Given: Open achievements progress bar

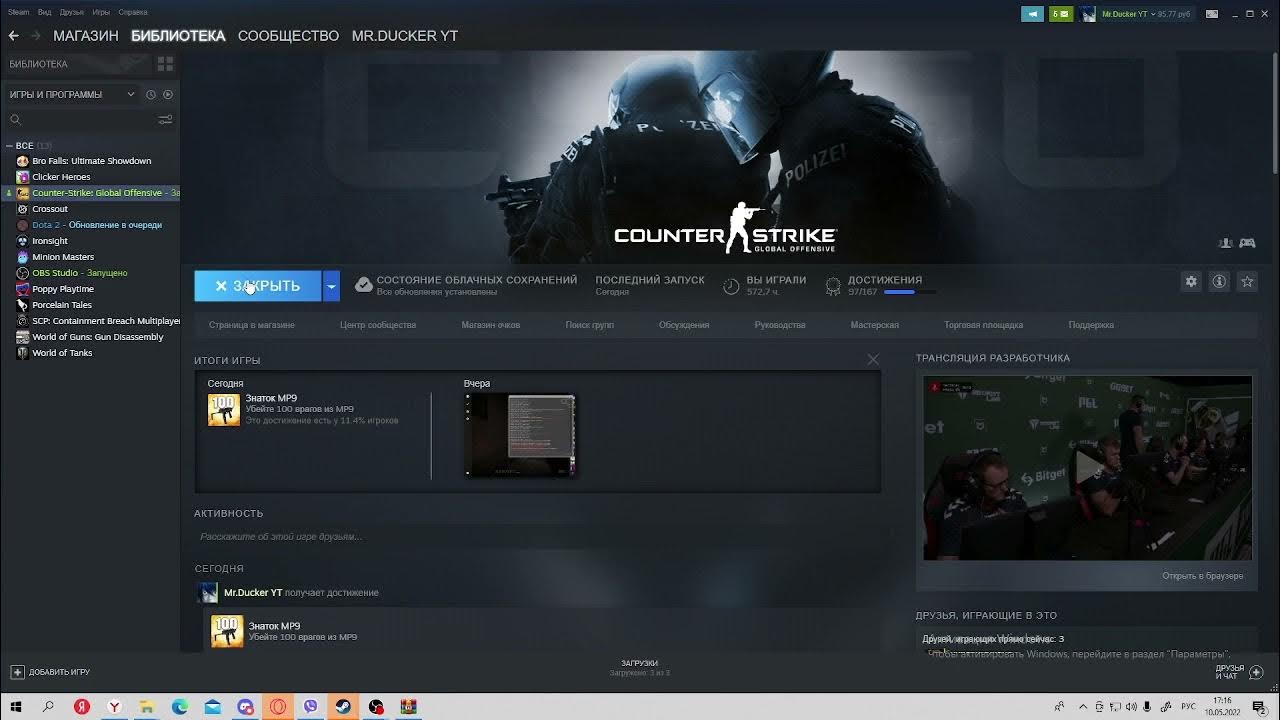Looking at the screenshot, I should tap(910, 292).
